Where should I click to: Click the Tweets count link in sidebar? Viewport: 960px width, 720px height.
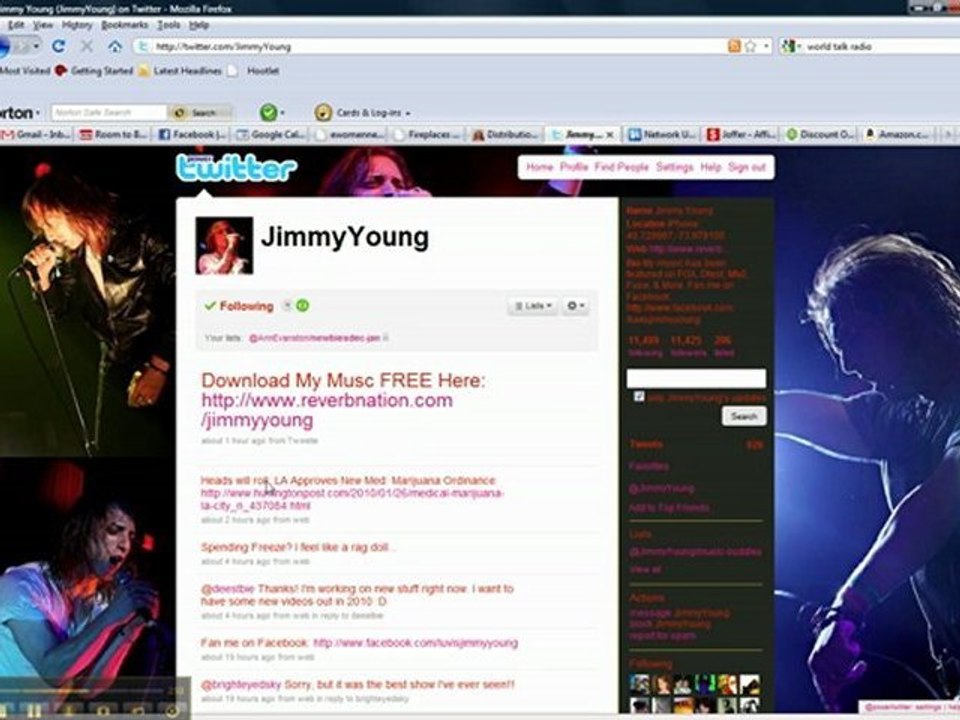[696, 444]
